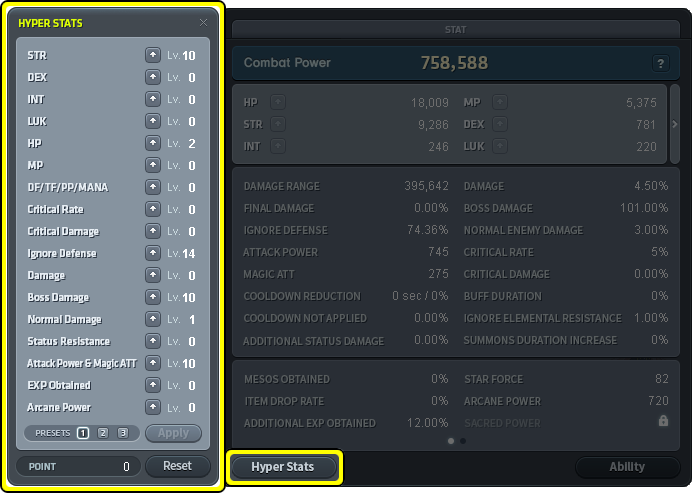Raise Attack Power & Magic ATT level
The height and width of the screenshot is (493, 692).
point(152,363)
